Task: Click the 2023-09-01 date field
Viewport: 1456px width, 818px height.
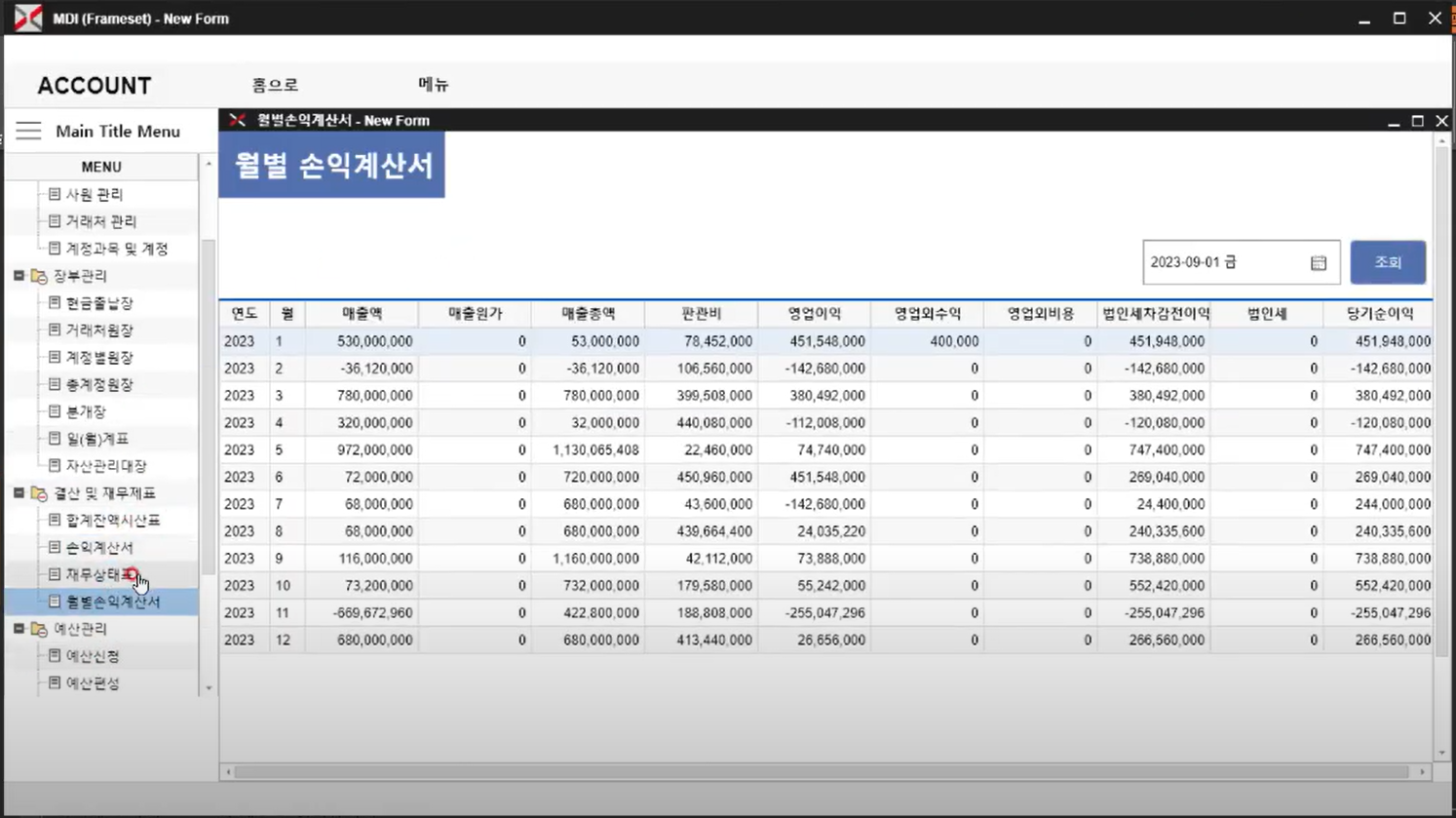Action: [x=1226, y=262]
